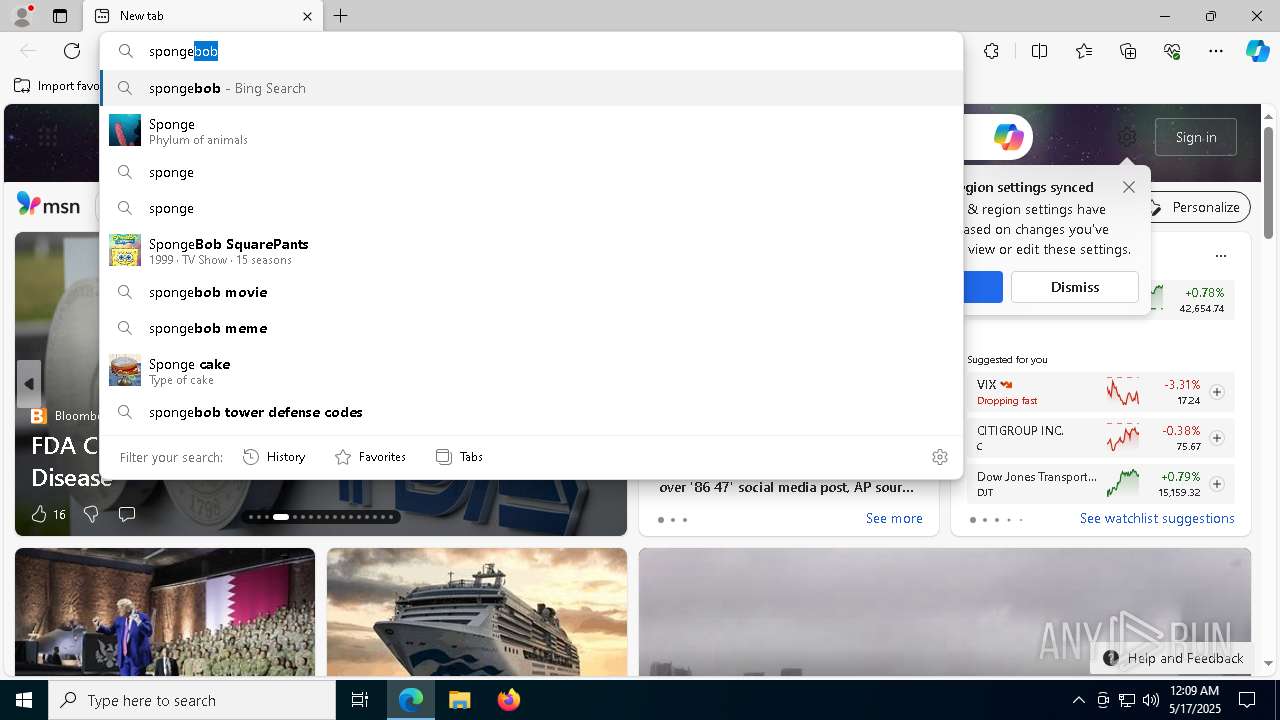Open Help and Feedback button
The width and height of the screenshot is (1280, 720).
(1172, 658)
